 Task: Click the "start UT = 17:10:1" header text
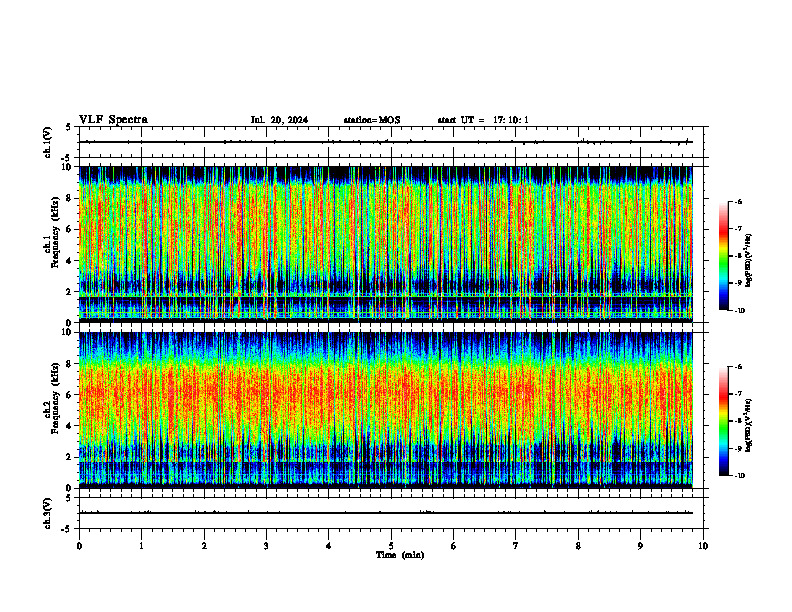483,120
